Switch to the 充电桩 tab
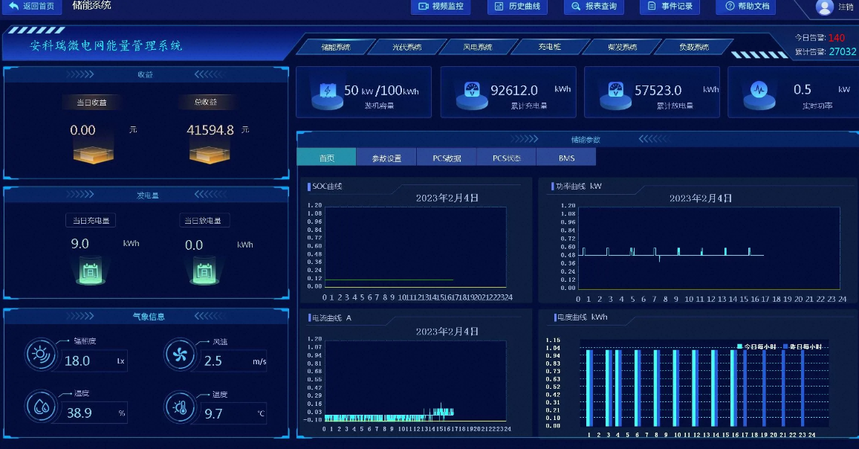 [549, 47]
